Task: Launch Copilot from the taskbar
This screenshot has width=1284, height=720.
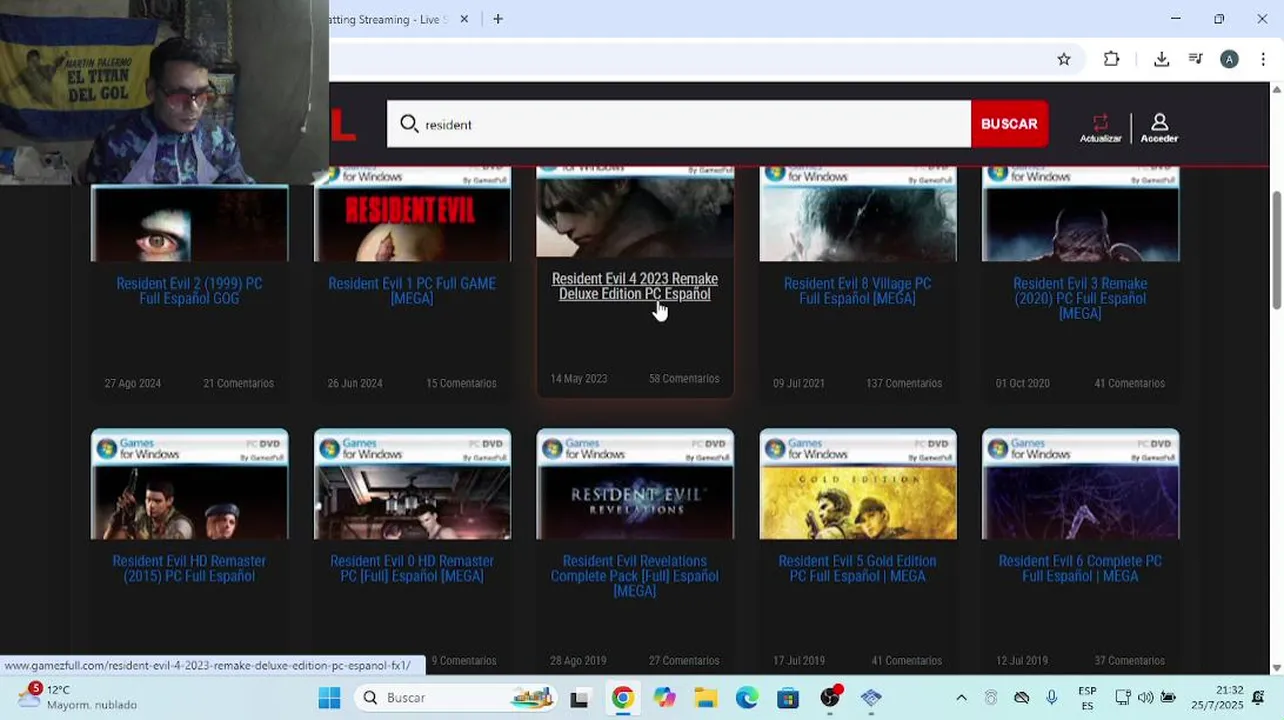Action: pyautogui.click(x=664, y=698)
